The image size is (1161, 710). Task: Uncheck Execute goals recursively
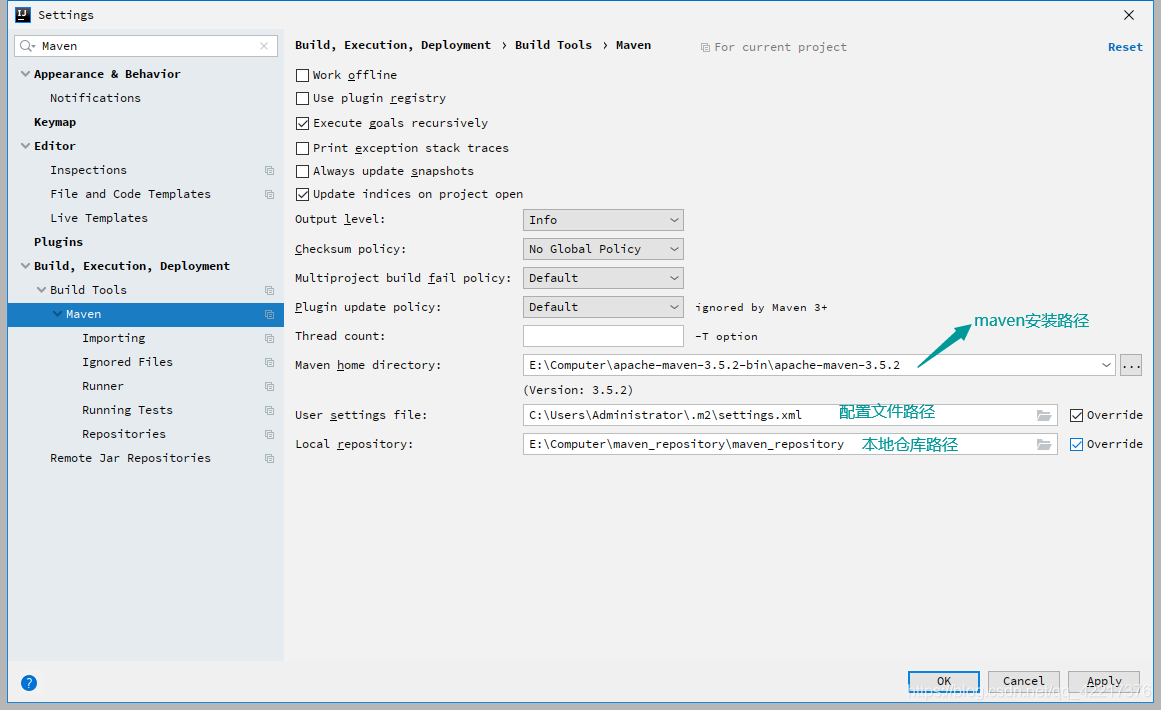302,123
